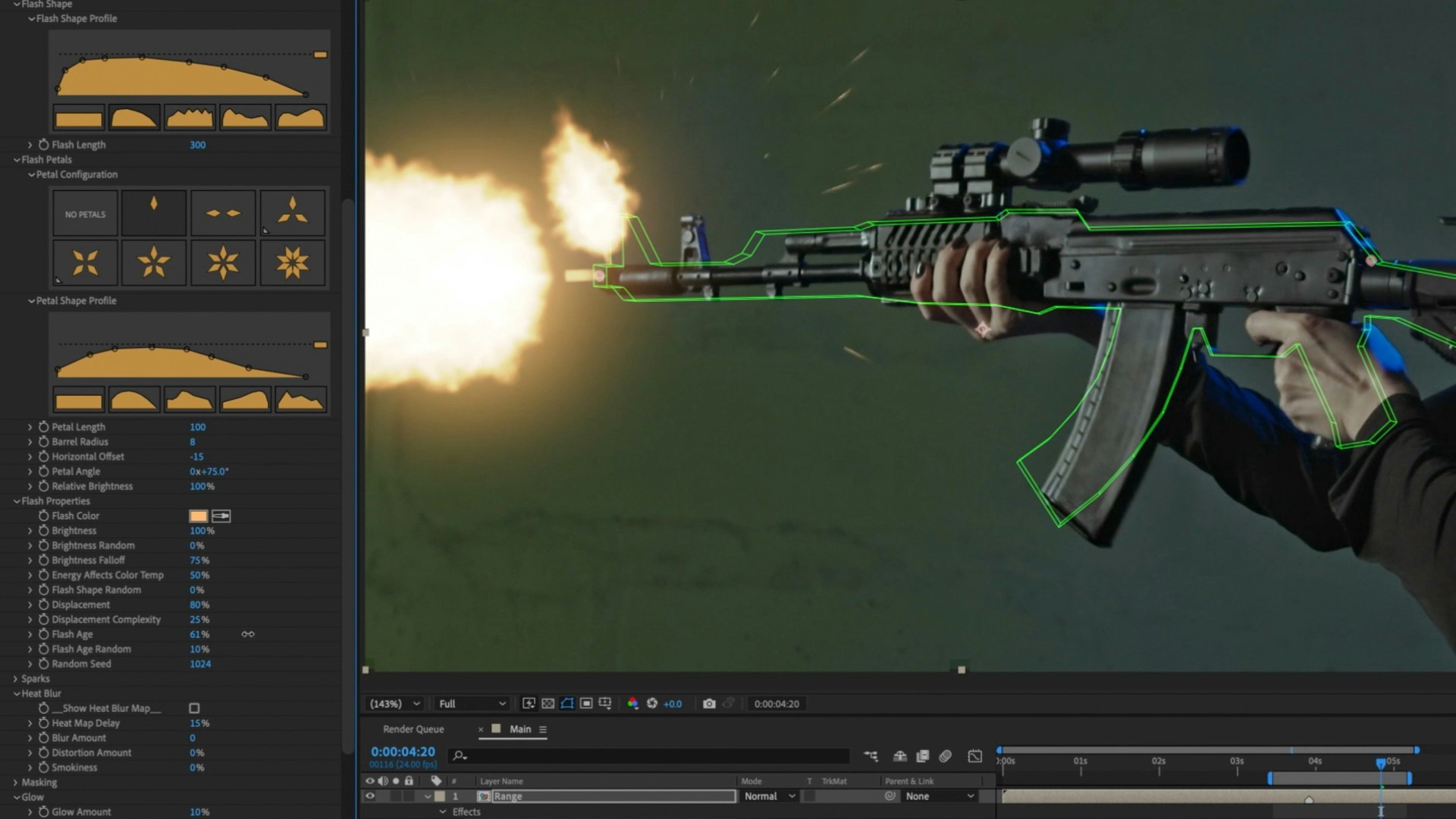Click the Flash Color swatch
Screen dimensions: 1456x819
tap(198, 516)
